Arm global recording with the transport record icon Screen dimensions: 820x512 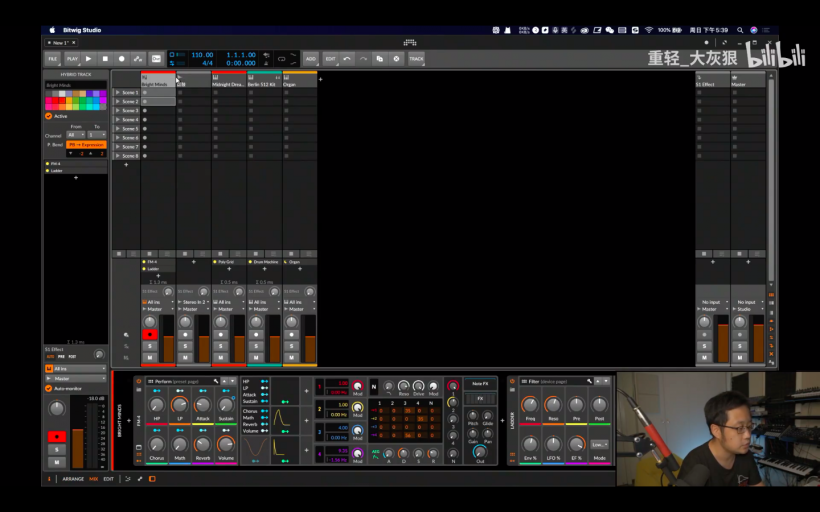pos(122,59)
